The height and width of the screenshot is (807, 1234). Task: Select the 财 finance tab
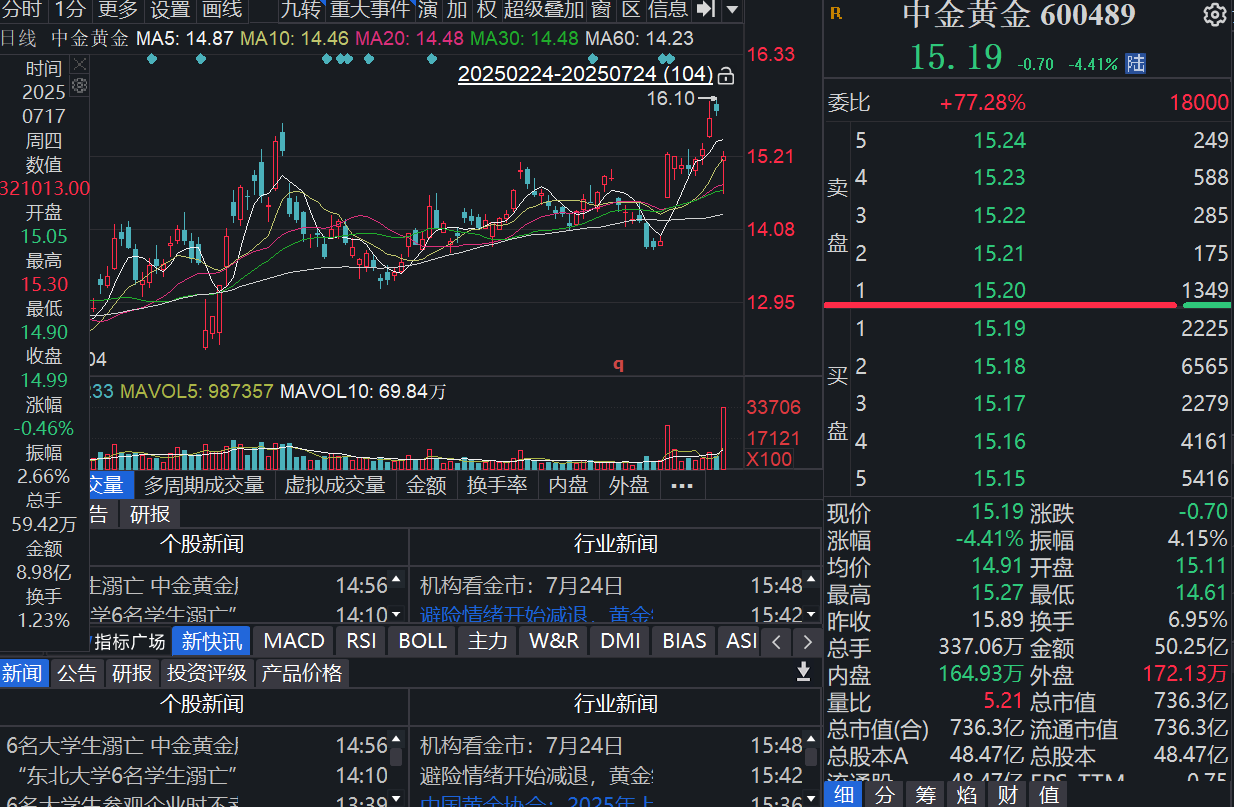[1009, 795]
